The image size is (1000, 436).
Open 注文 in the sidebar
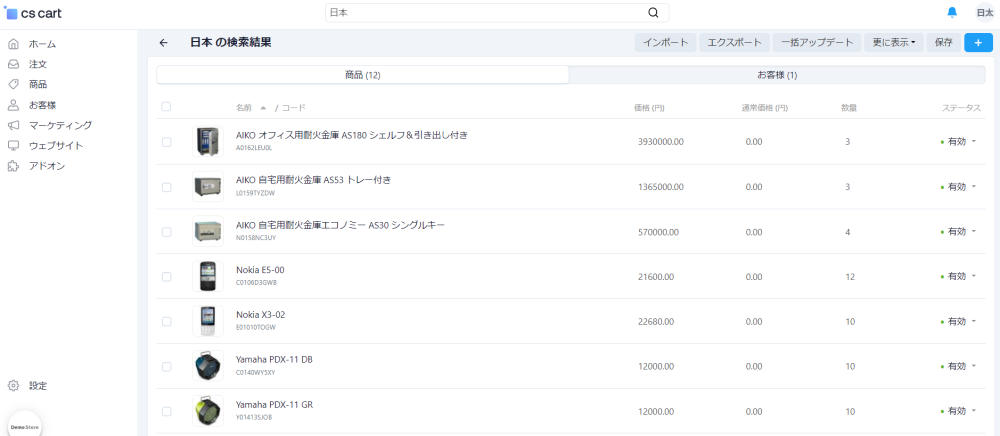point(38,64)
